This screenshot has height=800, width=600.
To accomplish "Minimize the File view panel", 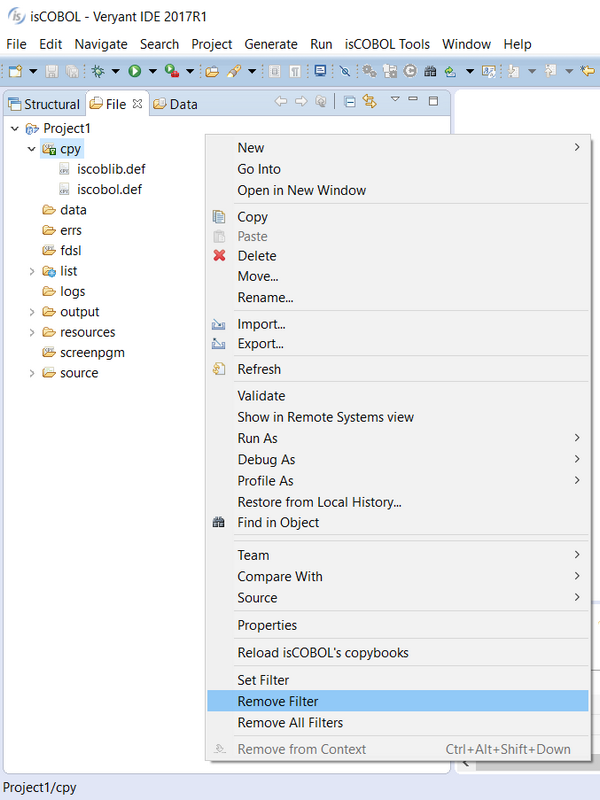I will [x=415, y=101].
